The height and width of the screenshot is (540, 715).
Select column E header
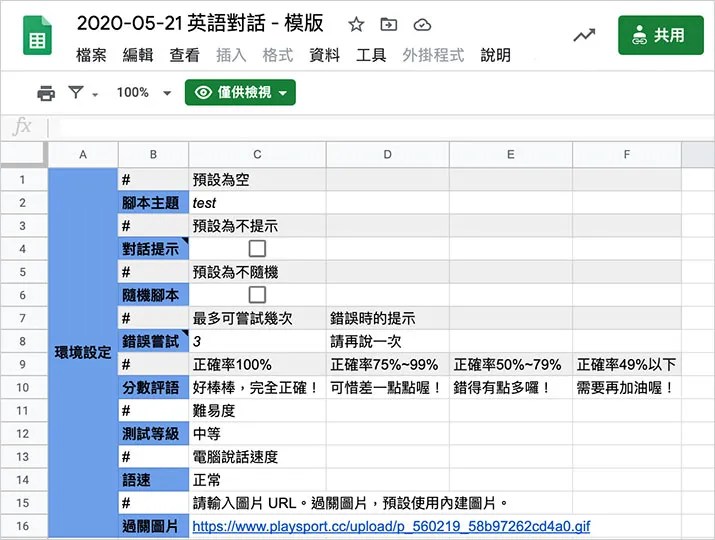511,155
